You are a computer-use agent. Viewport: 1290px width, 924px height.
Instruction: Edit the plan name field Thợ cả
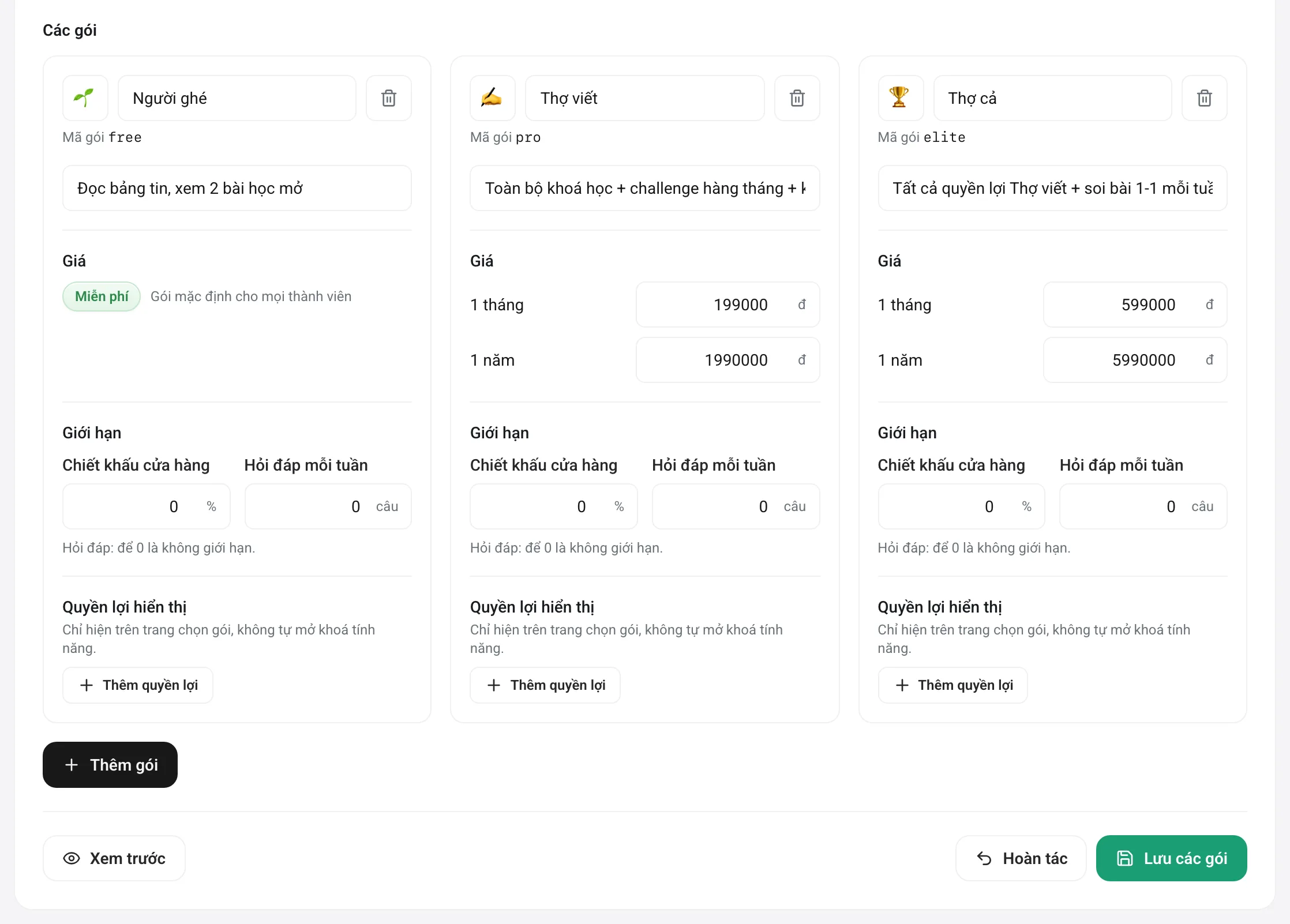click(1052, 98)
